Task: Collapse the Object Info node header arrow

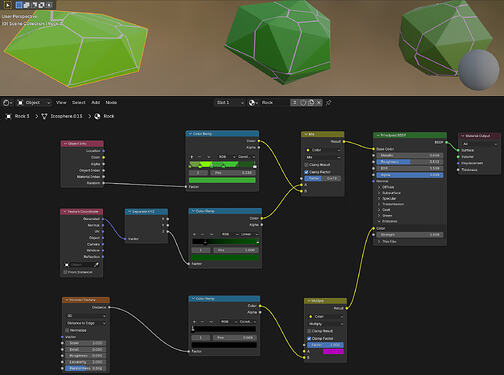Action: 65,144
